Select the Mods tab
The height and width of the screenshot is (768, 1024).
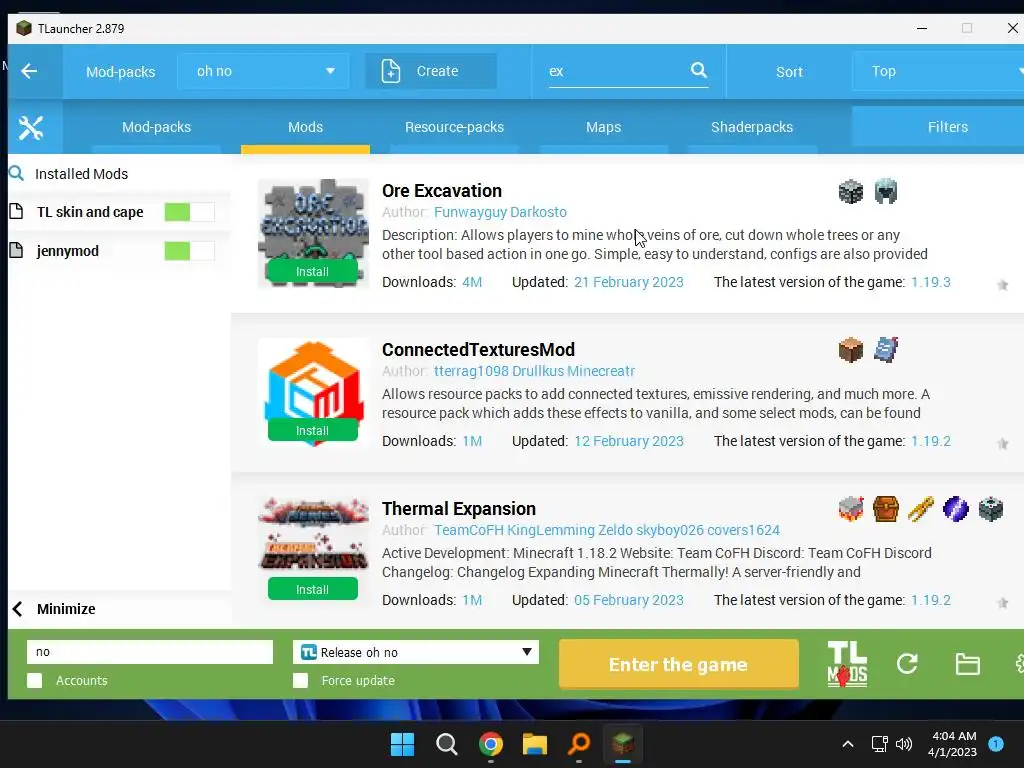[x=306, y=127]
